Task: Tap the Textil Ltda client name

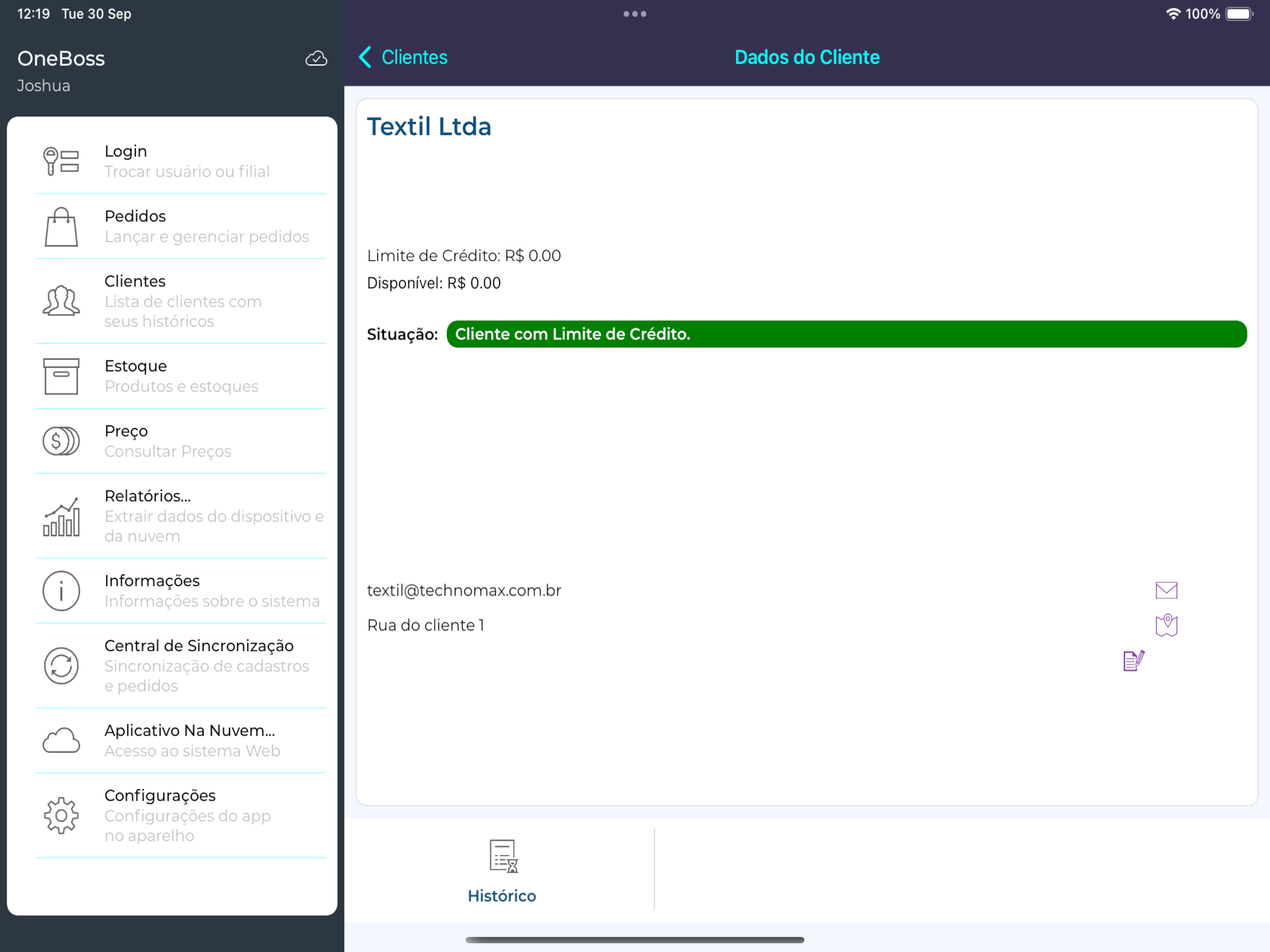Action: [x=429, y=126]
